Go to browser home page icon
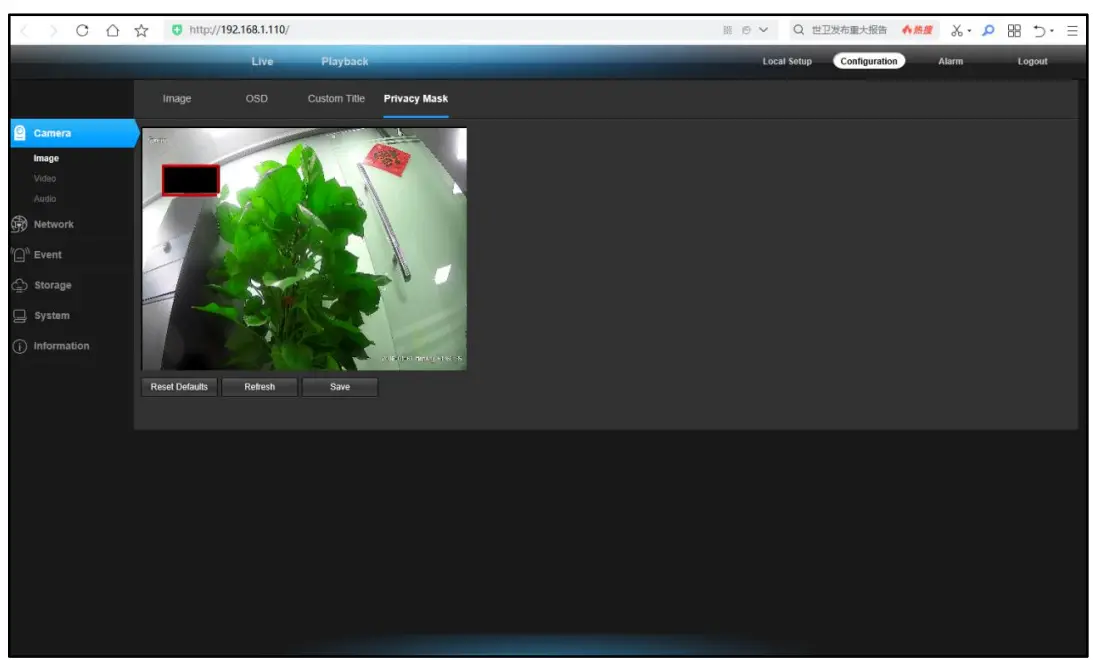Screen dimensions: 1102x660 pos(112,30)
